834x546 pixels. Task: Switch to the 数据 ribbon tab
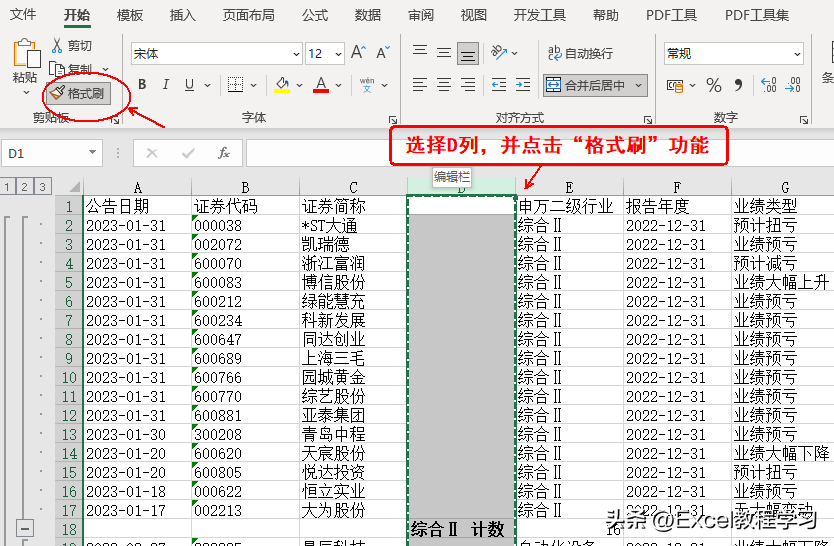coord(368,15)
